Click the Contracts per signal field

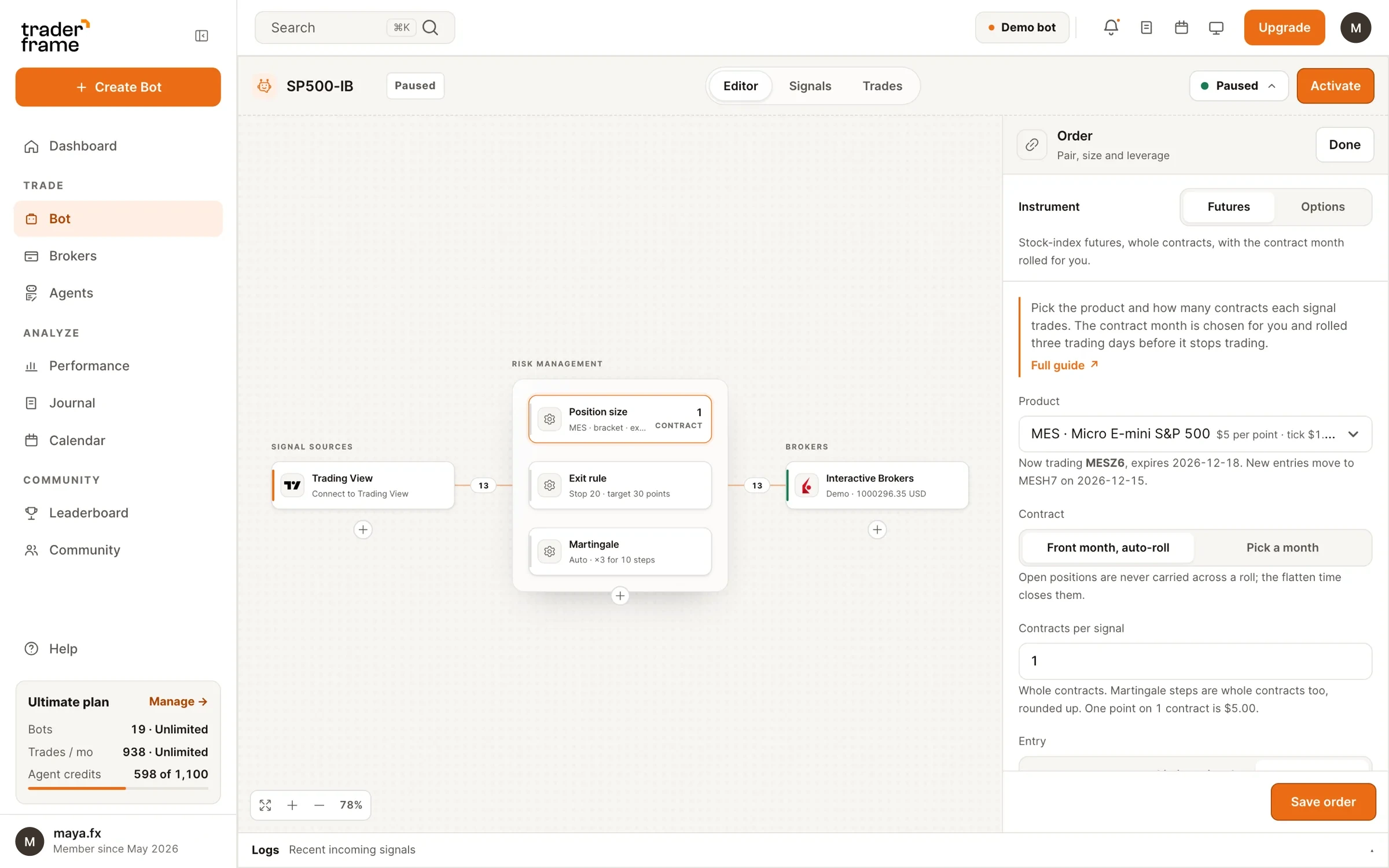tap(1195, 661)
